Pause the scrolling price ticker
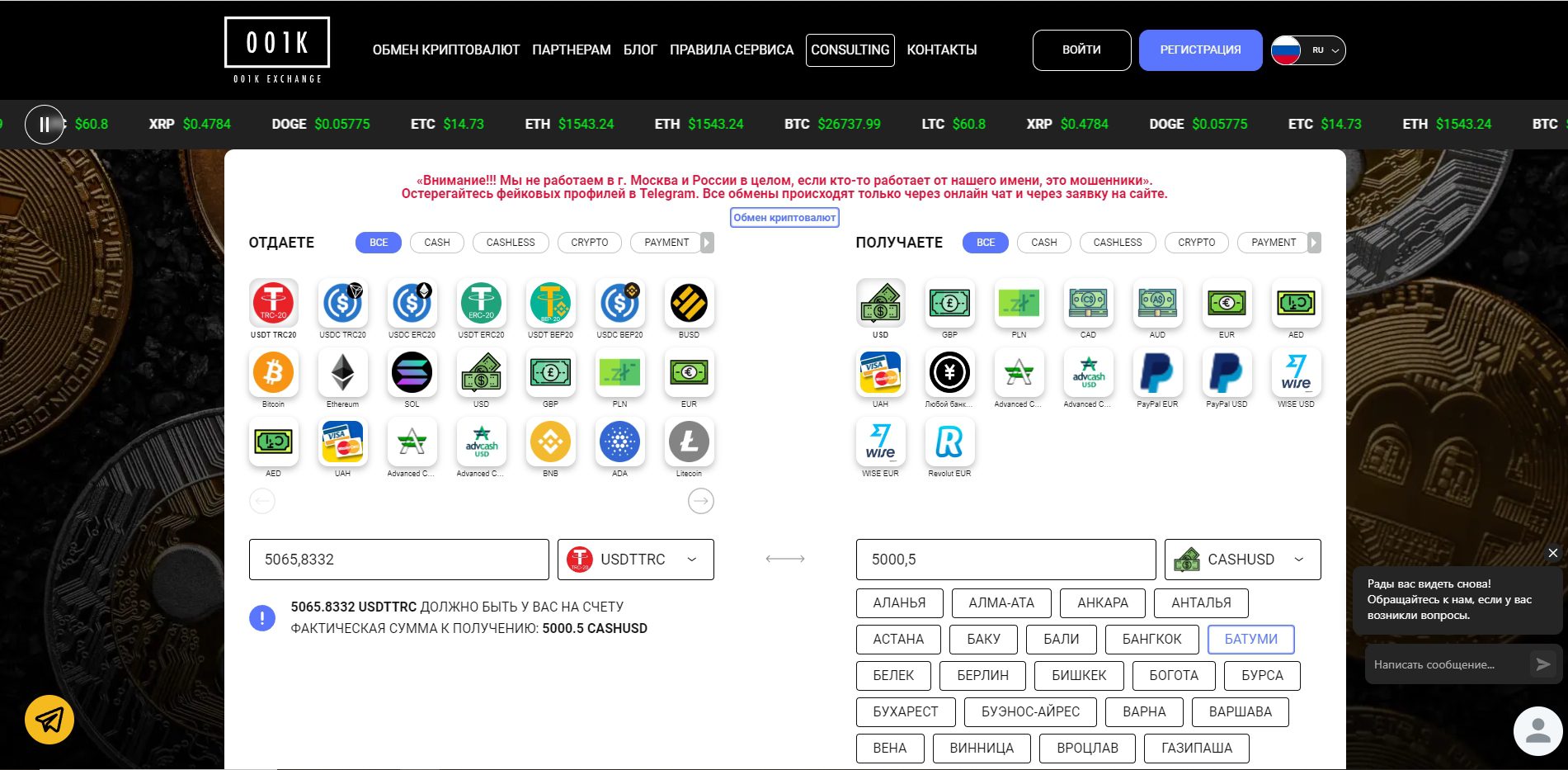 click(45, 125)
